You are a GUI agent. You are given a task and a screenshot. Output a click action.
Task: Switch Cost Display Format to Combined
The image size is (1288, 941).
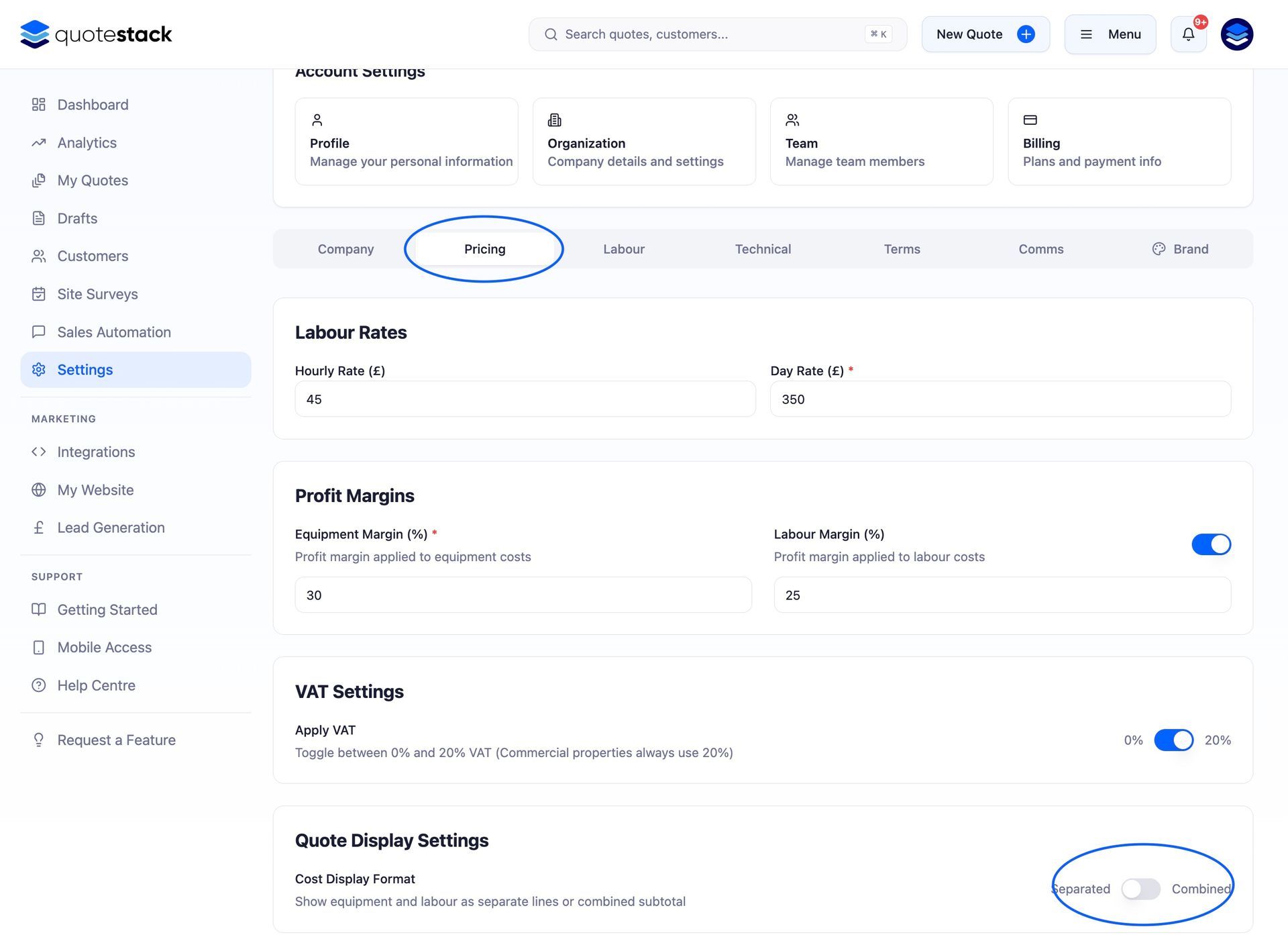click(x=1140, y=889)
